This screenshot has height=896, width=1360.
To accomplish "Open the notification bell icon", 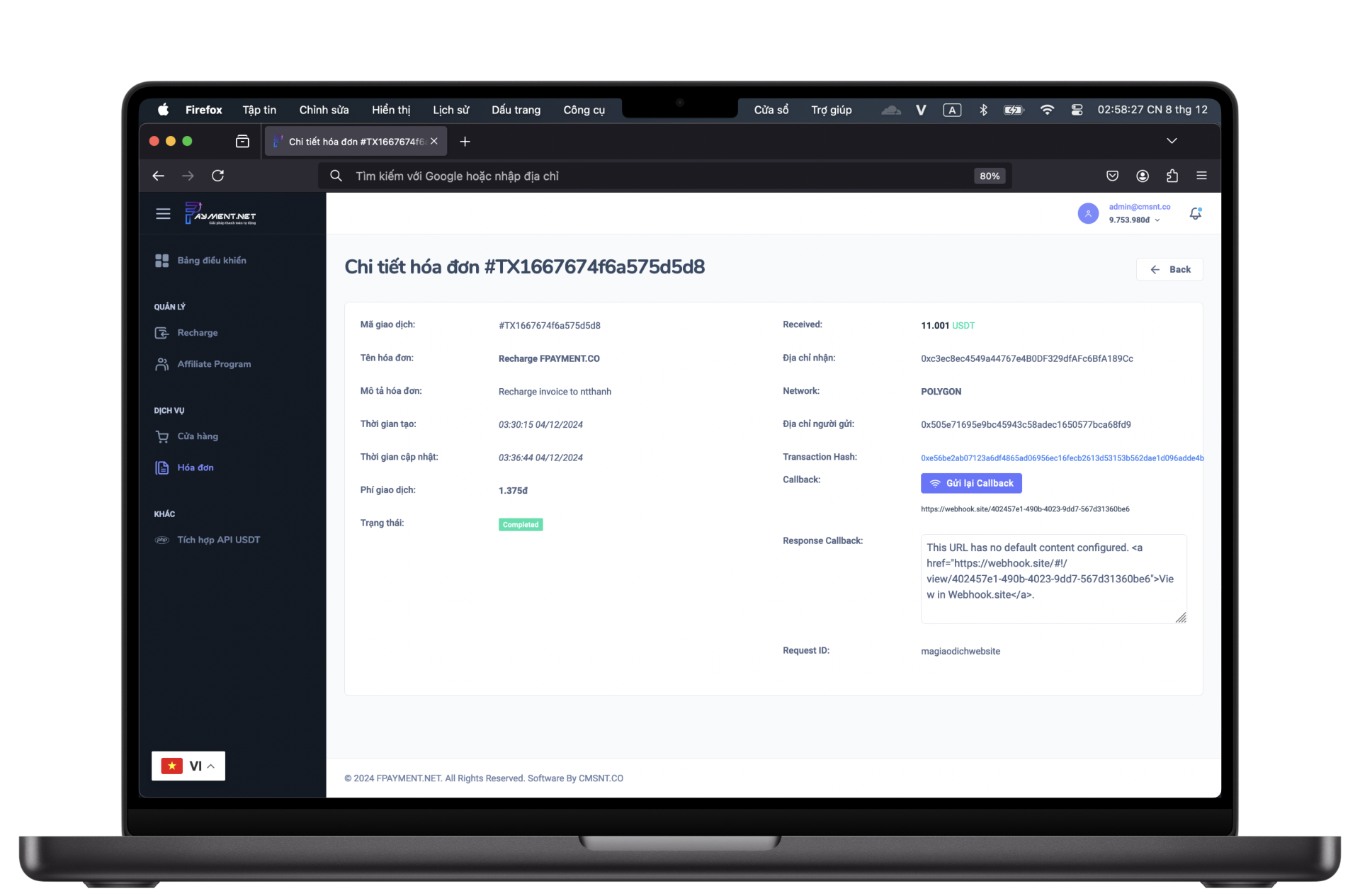I will click(1195, 213).
